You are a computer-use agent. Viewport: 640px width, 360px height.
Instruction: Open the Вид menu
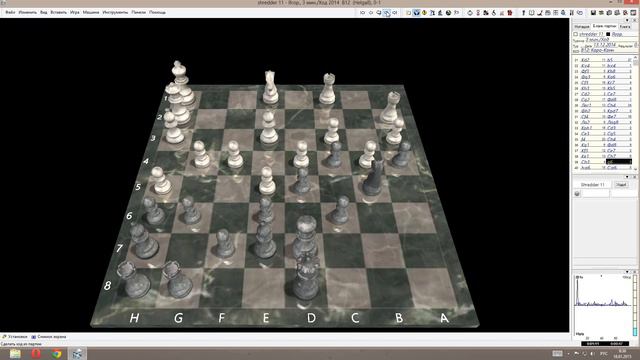[43, 12]
